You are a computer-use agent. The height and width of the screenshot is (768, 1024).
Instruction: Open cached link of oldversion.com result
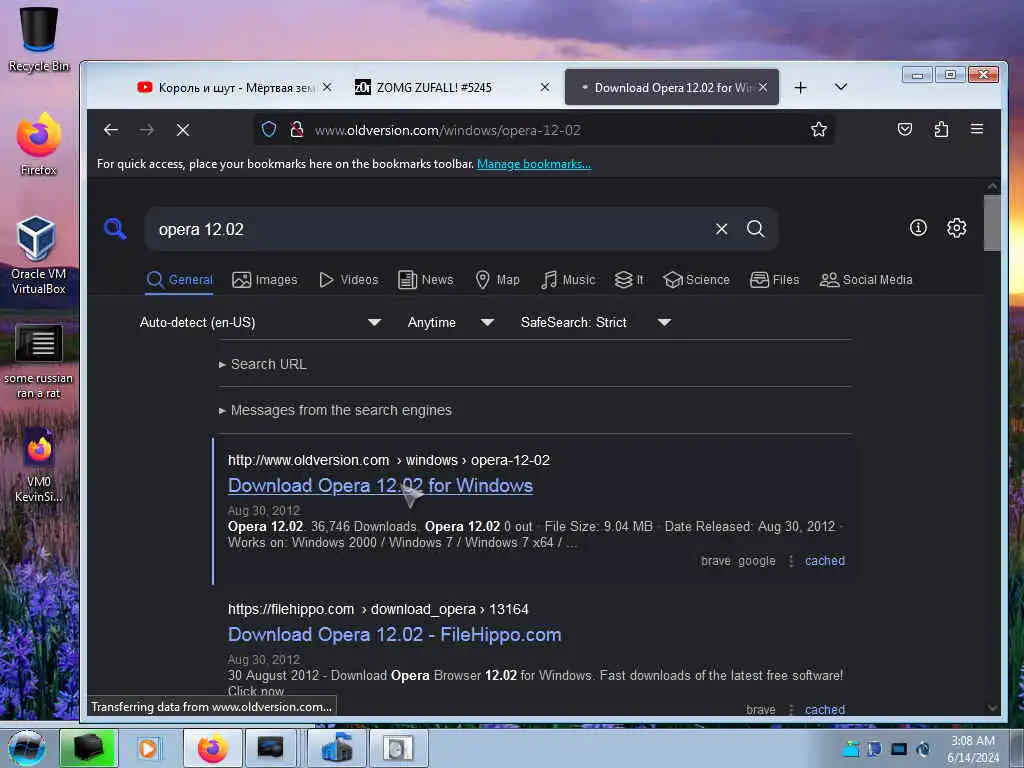pyautogui.click(x=825, y=561)
